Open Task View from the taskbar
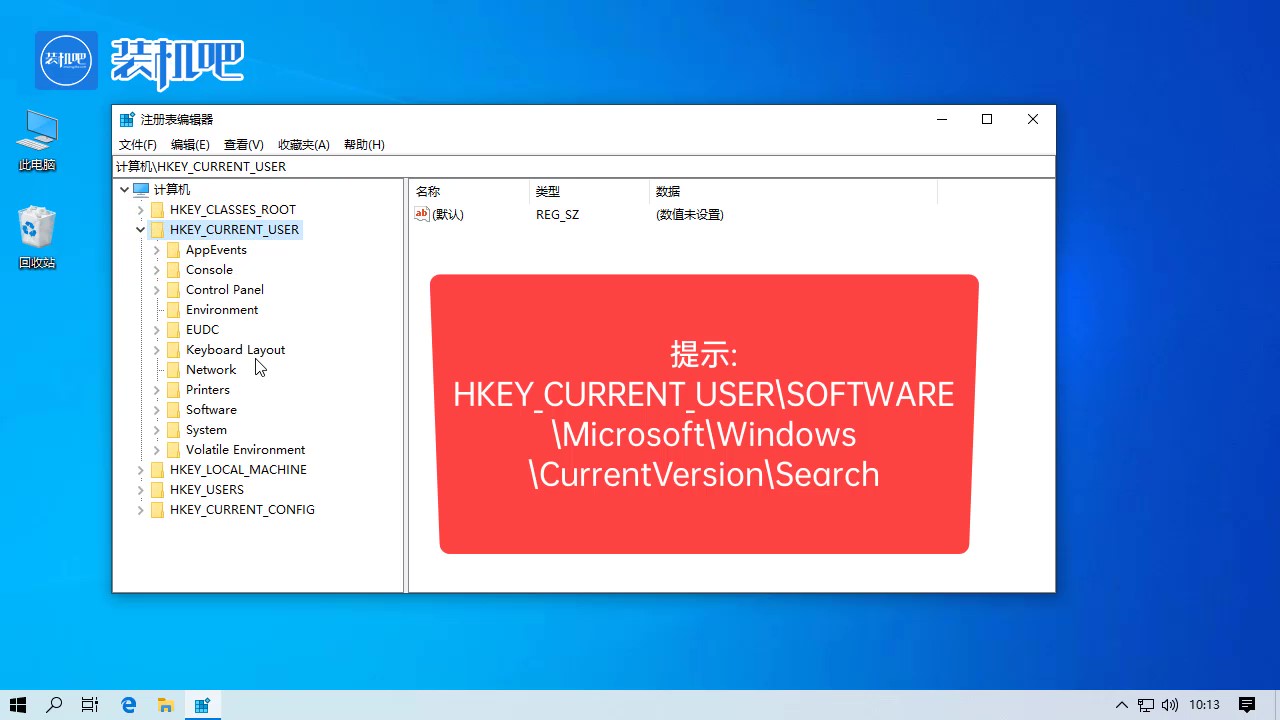 click(x=90, y=705)
